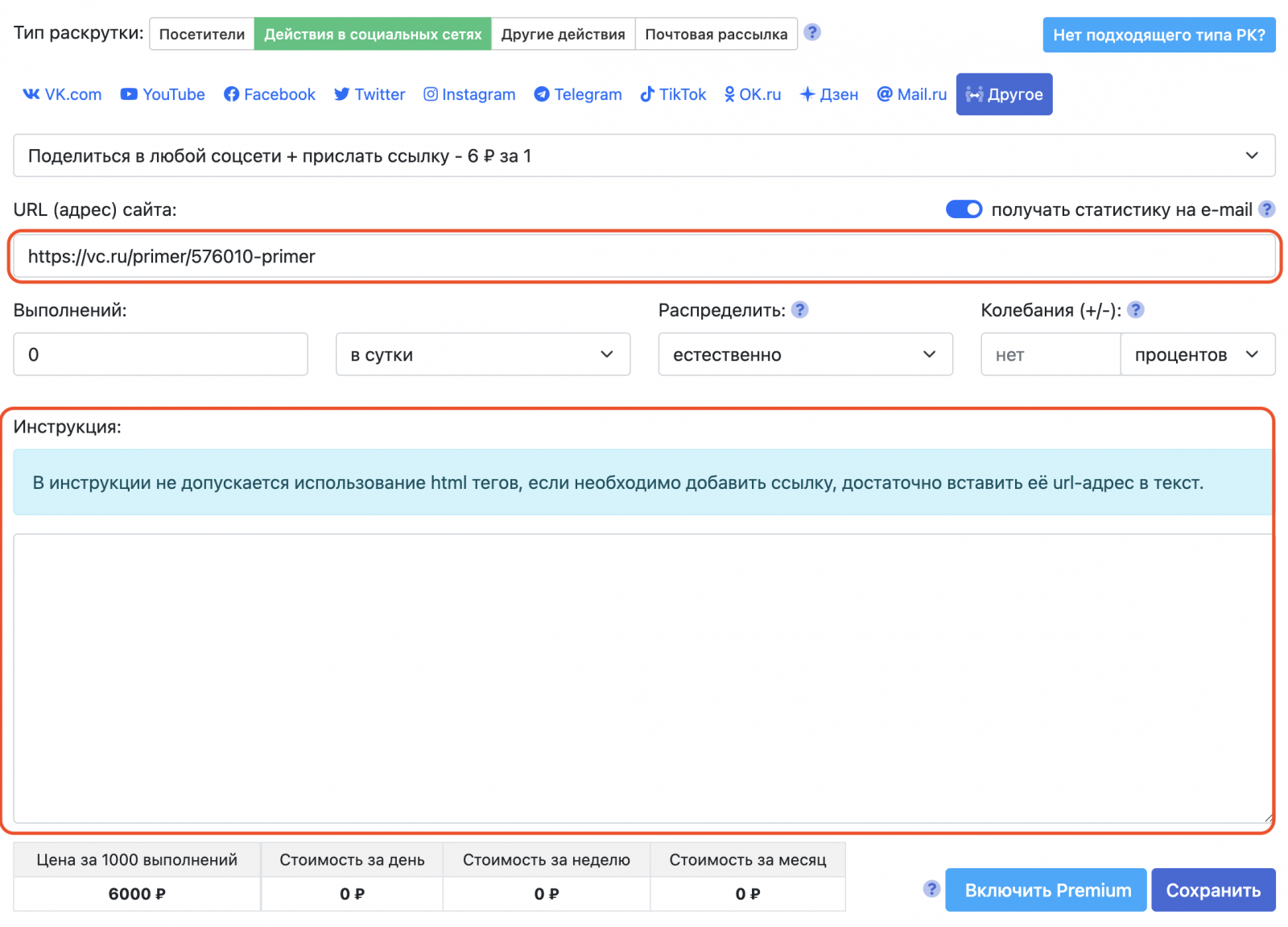The image size is (1288, 927).
Task: Click the Включить Premium button
Action: [1046, 890]
